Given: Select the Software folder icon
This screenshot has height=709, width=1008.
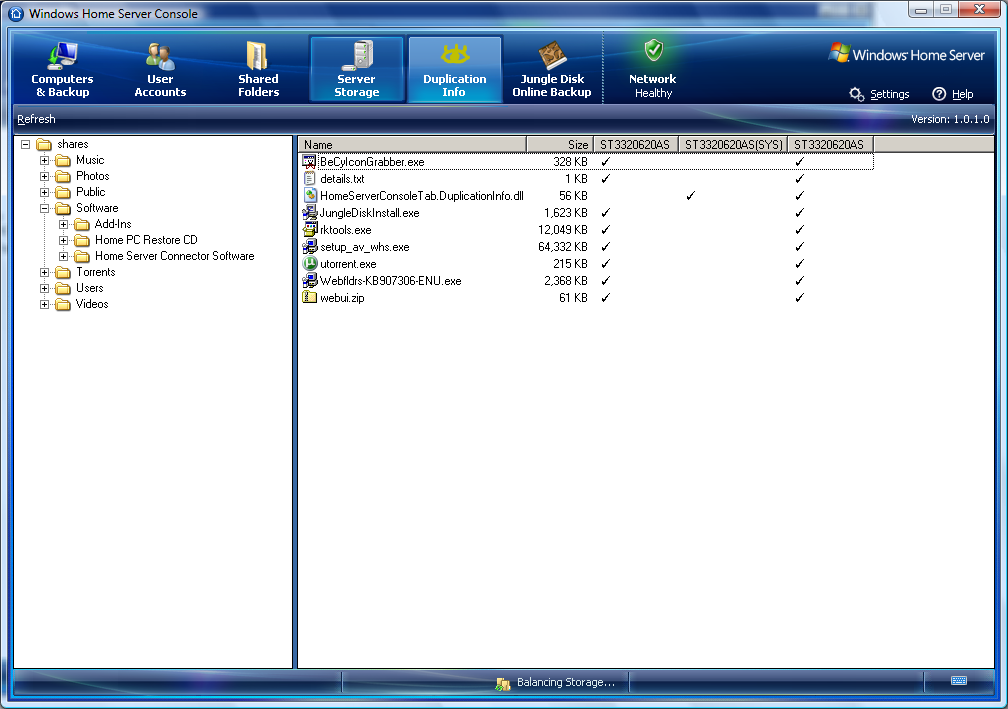Looking at the screenshot, I should 62,208.
